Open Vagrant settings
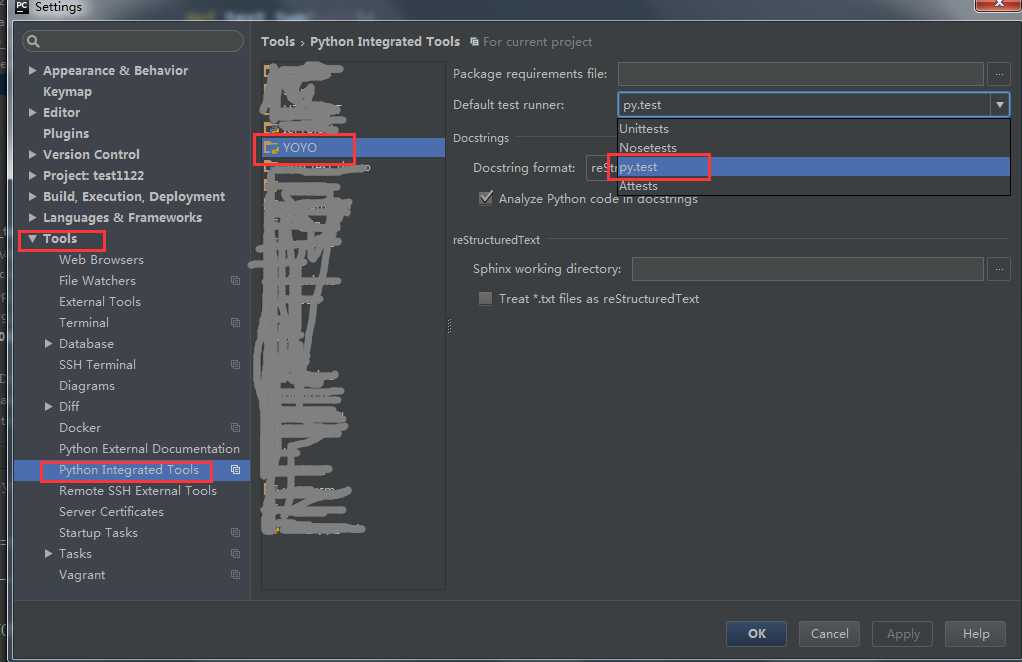This screenshot has height=662, width=1022. pyautogui.click(x=81, y=575)
